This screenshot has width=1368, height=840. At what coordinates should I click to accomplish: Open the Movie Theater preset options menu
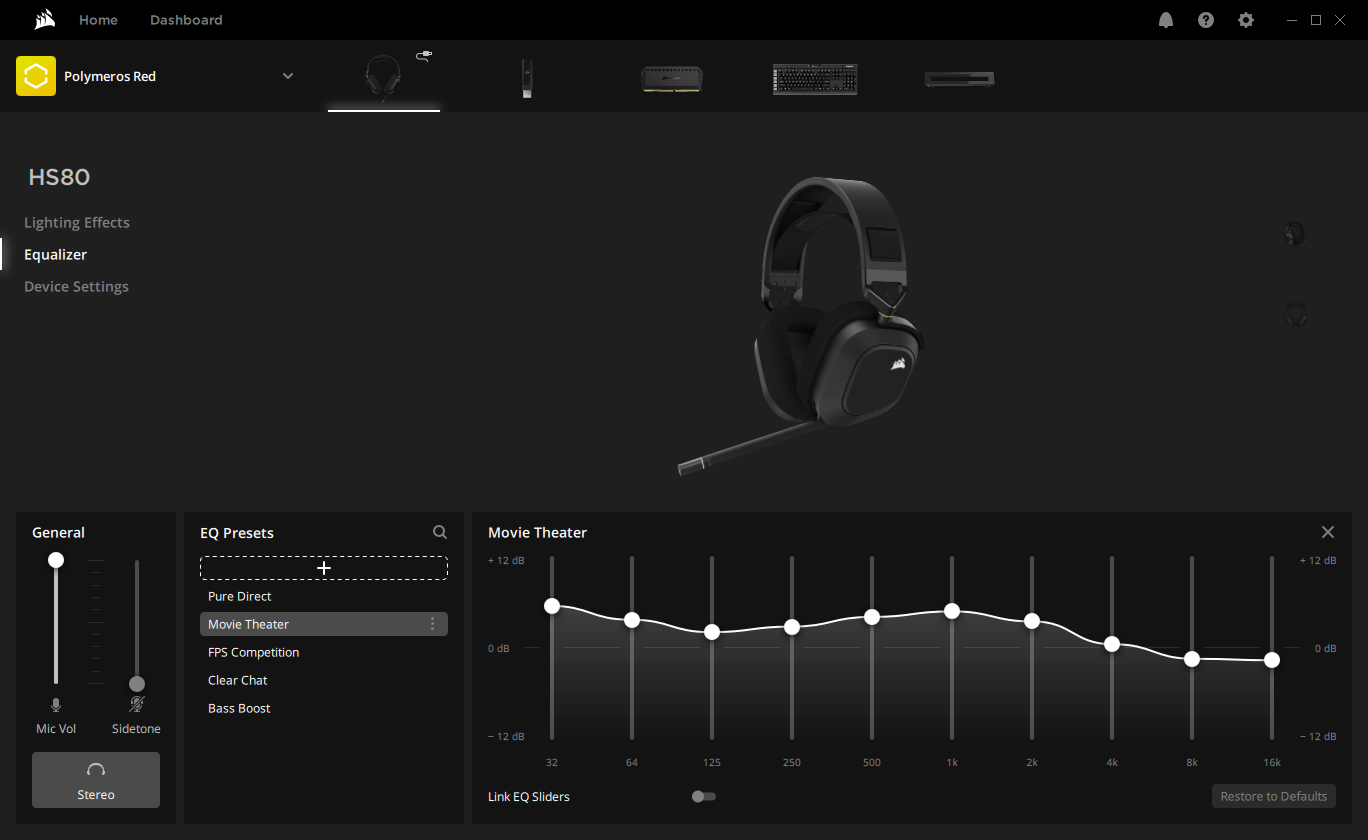(x=432, y=624)
